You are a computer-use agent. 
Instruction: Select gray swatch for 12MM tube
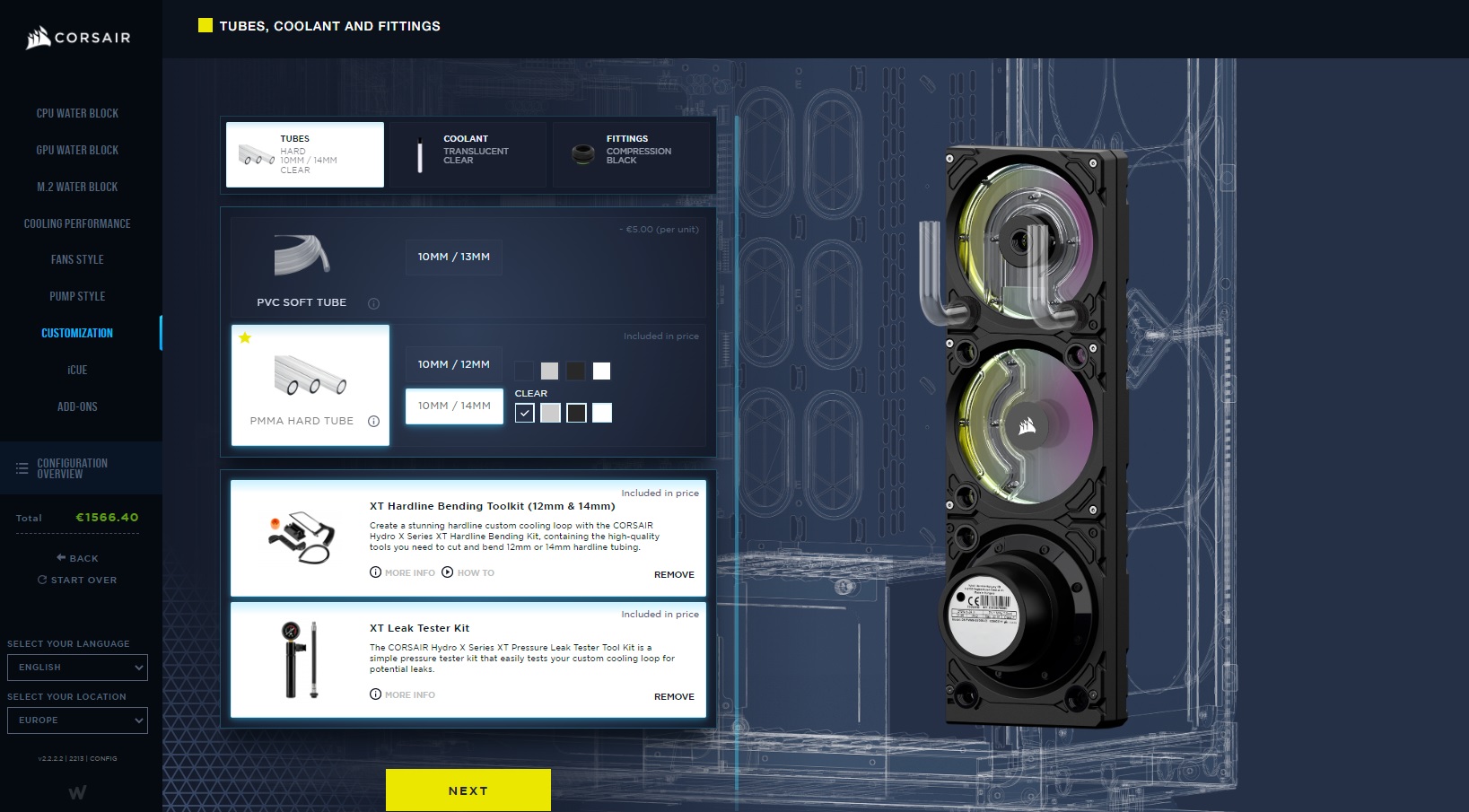click(x=550, y=371)
